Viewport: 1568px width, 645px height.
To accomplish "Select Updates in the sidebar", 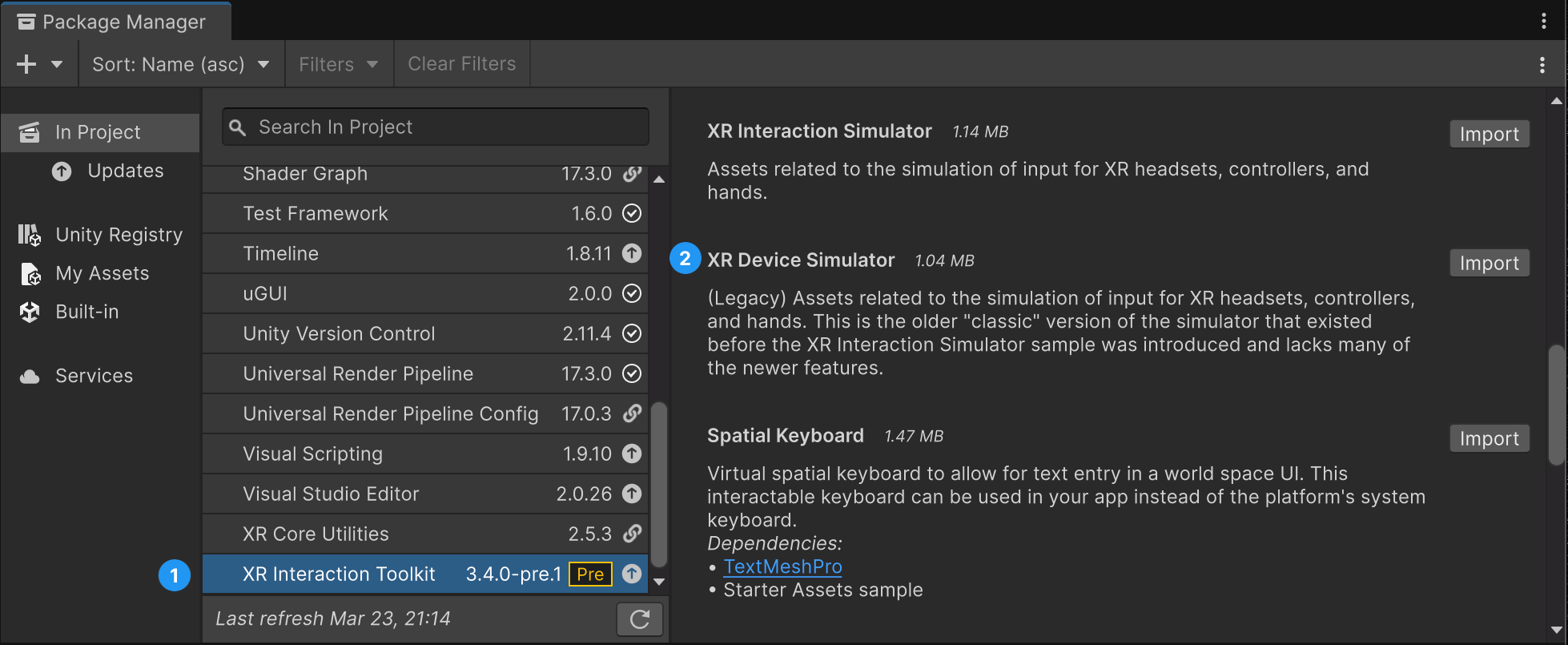I will pyautogui.click(x=100, y=171).
